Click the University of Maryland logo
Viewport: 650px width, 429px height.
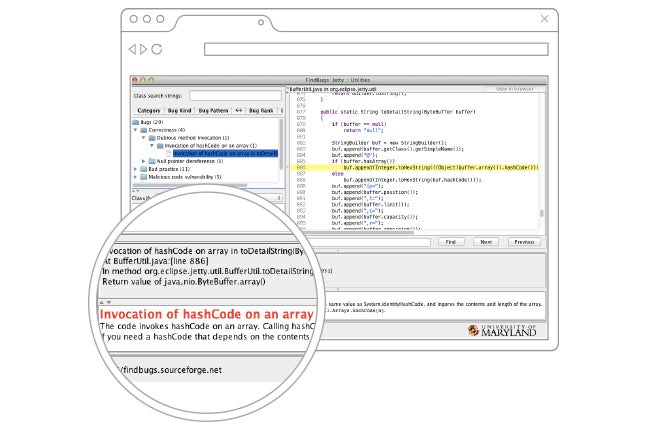(502, 331)
